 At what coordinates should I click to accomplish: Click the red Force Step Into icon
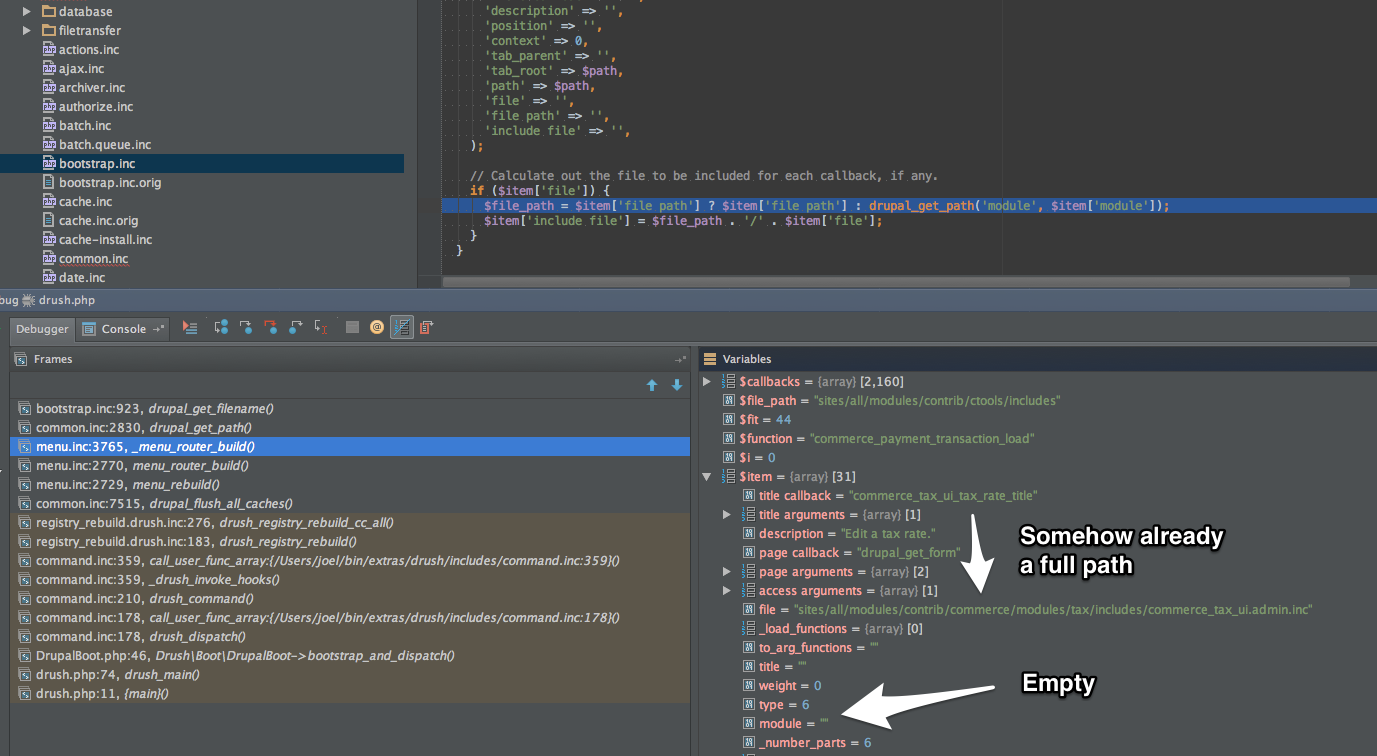[x=271, y=328]
